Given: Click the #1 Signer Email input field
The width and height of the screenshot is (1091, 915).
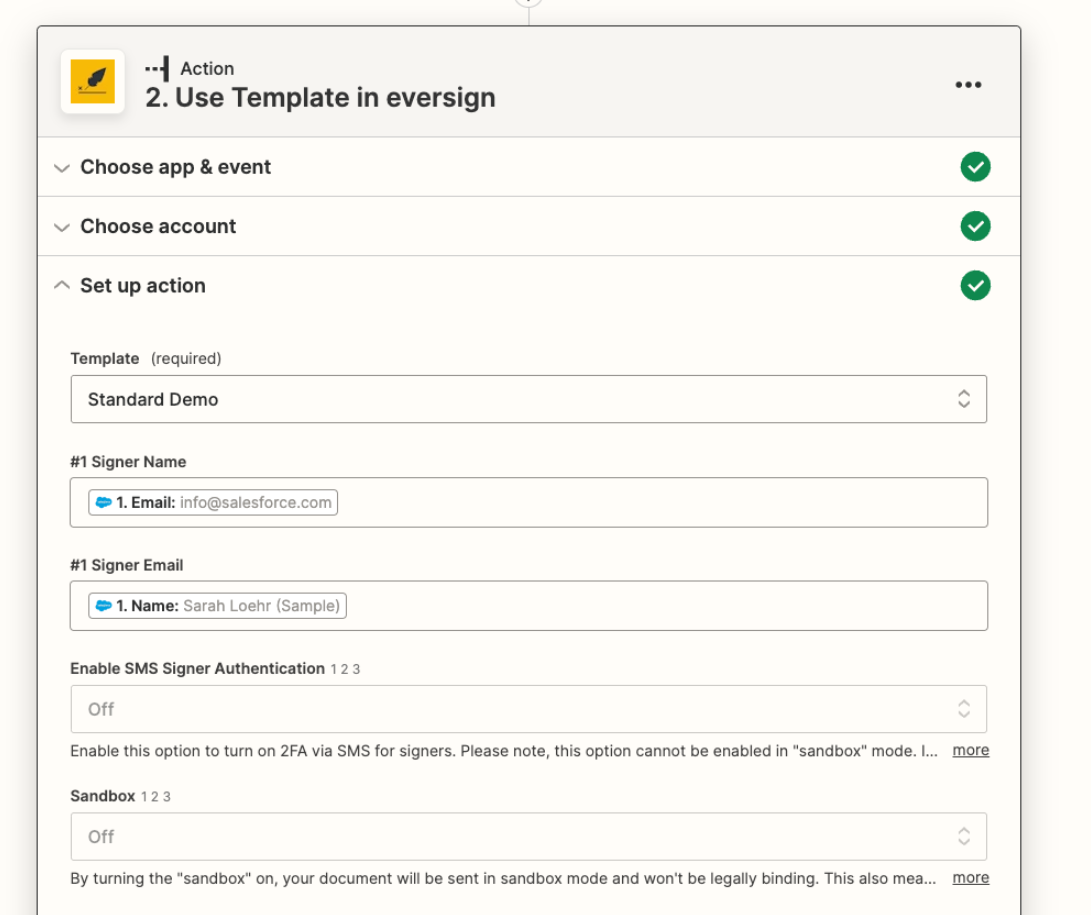Looking at the screenshot, I should pyautogui.click(x=529, y=605).
